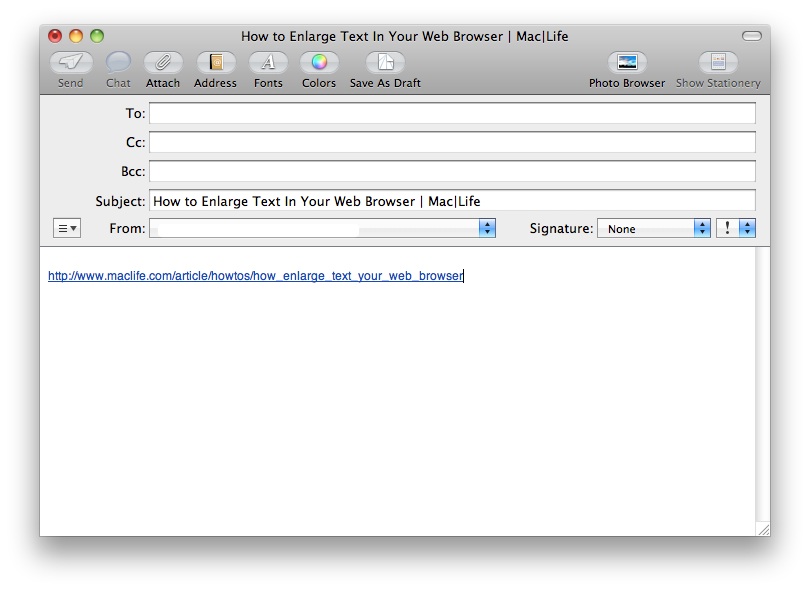Click the Signature: label
This screenshot has width=810, height=591.
pos(561,228)
